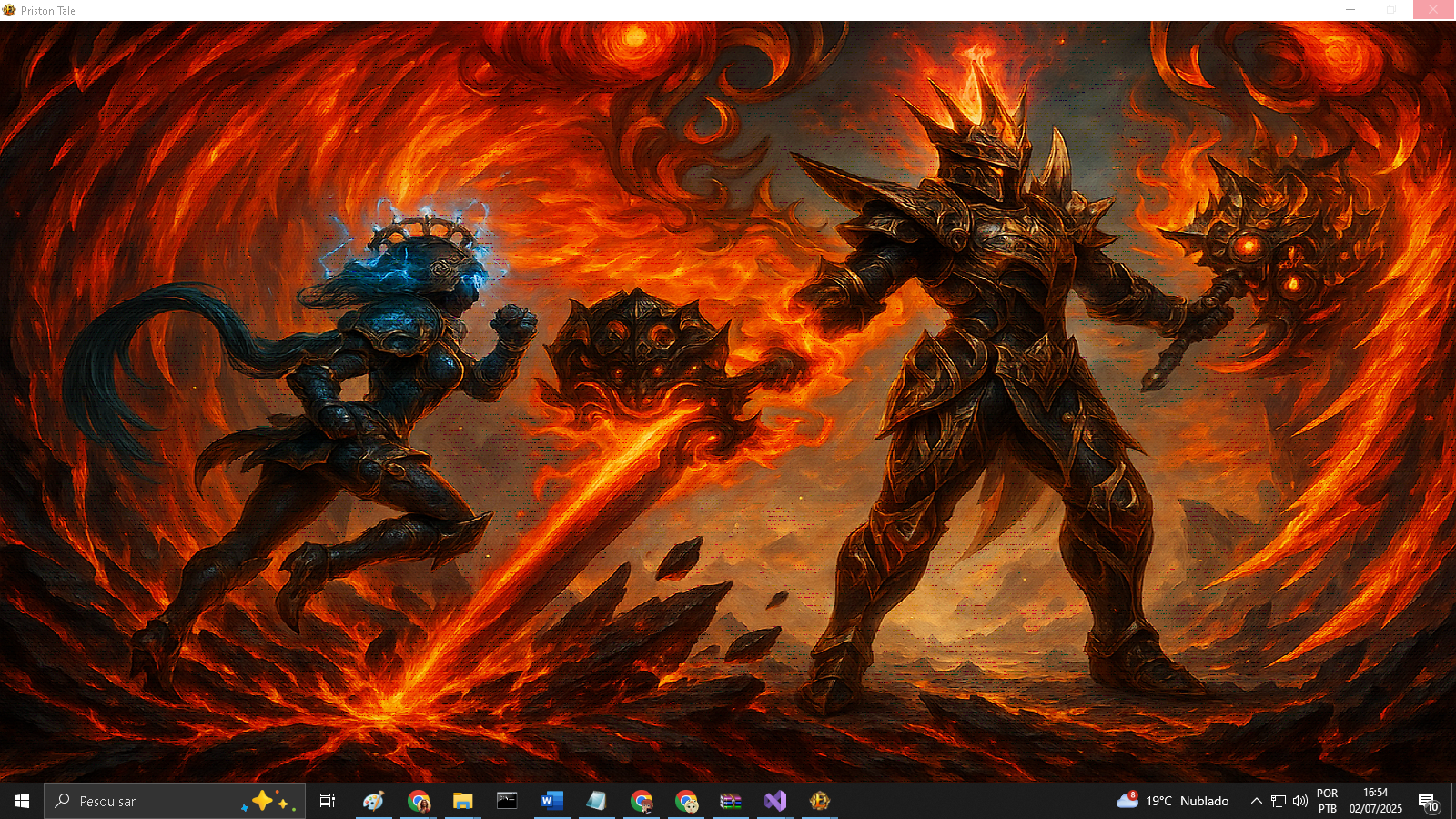Minimize the Priston Tale window
Screen dimensions: 1456x819
(x=1350, y=10)
